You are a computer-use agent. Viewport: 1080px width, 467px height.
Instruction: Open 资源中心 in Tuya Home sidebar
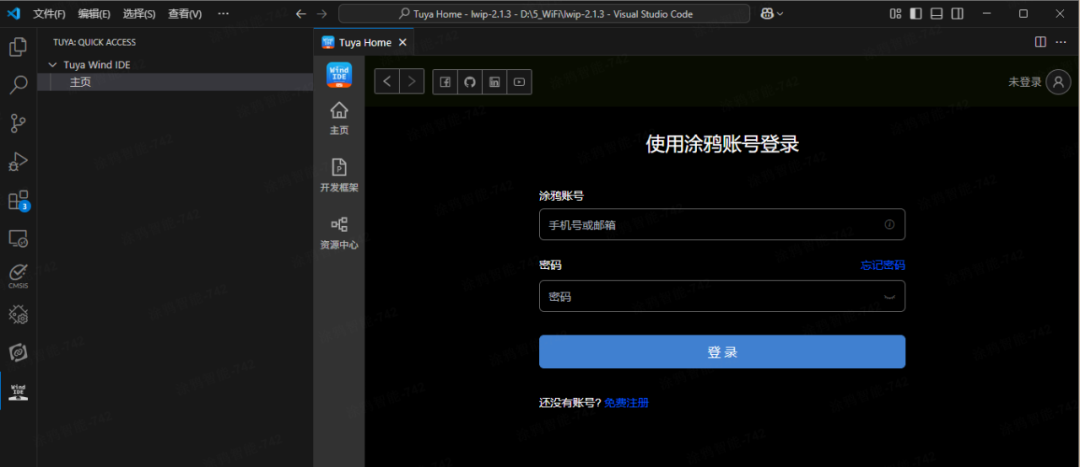[339, 234]
